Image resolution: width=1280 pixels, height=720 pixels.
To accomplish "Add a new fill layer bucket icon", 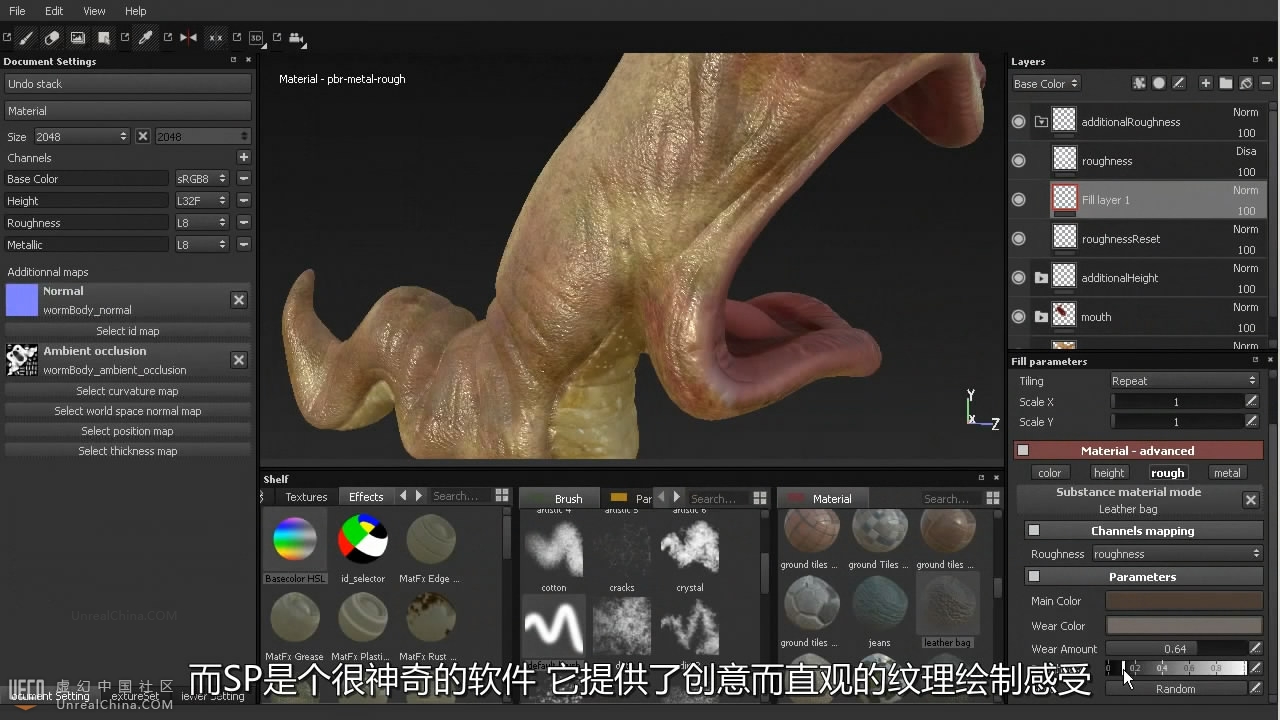I will tap(1246, 84).
